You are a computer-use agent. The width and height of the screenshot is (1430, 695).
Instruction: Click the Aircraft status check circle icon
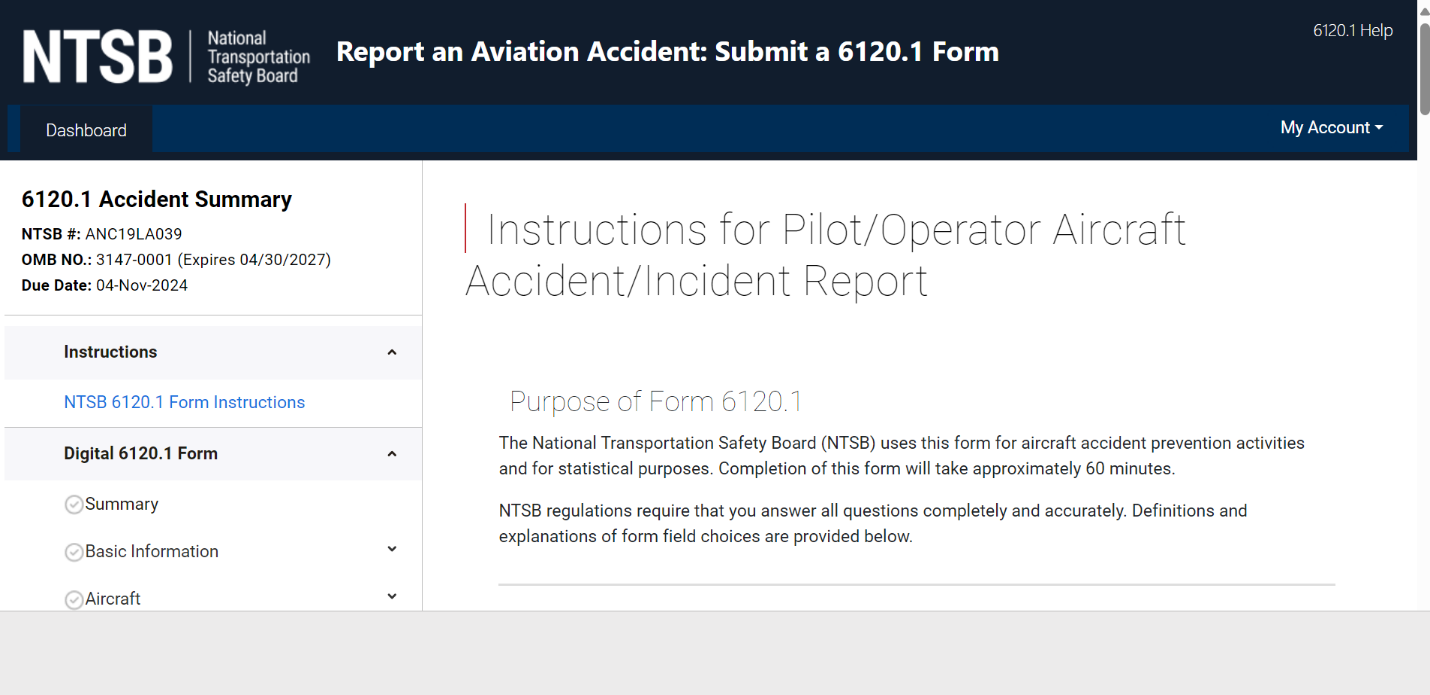[73, 599]
